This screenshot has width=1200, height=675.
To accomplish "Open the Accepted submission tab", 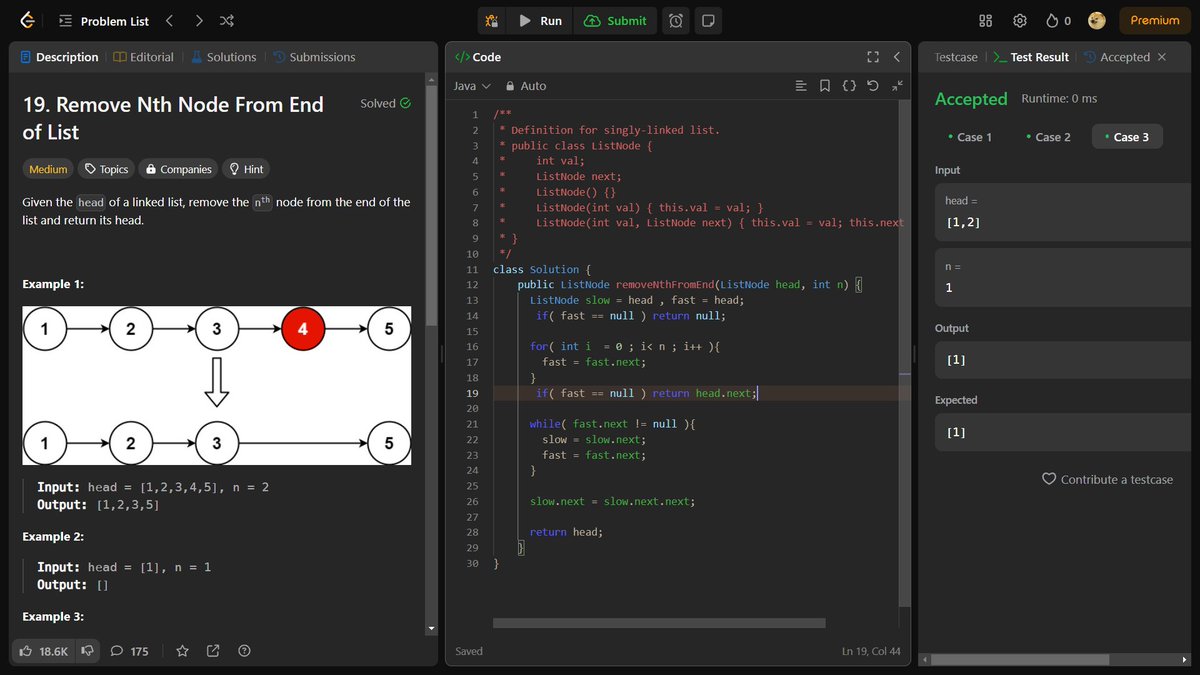I will click(x=1117, y=57).
